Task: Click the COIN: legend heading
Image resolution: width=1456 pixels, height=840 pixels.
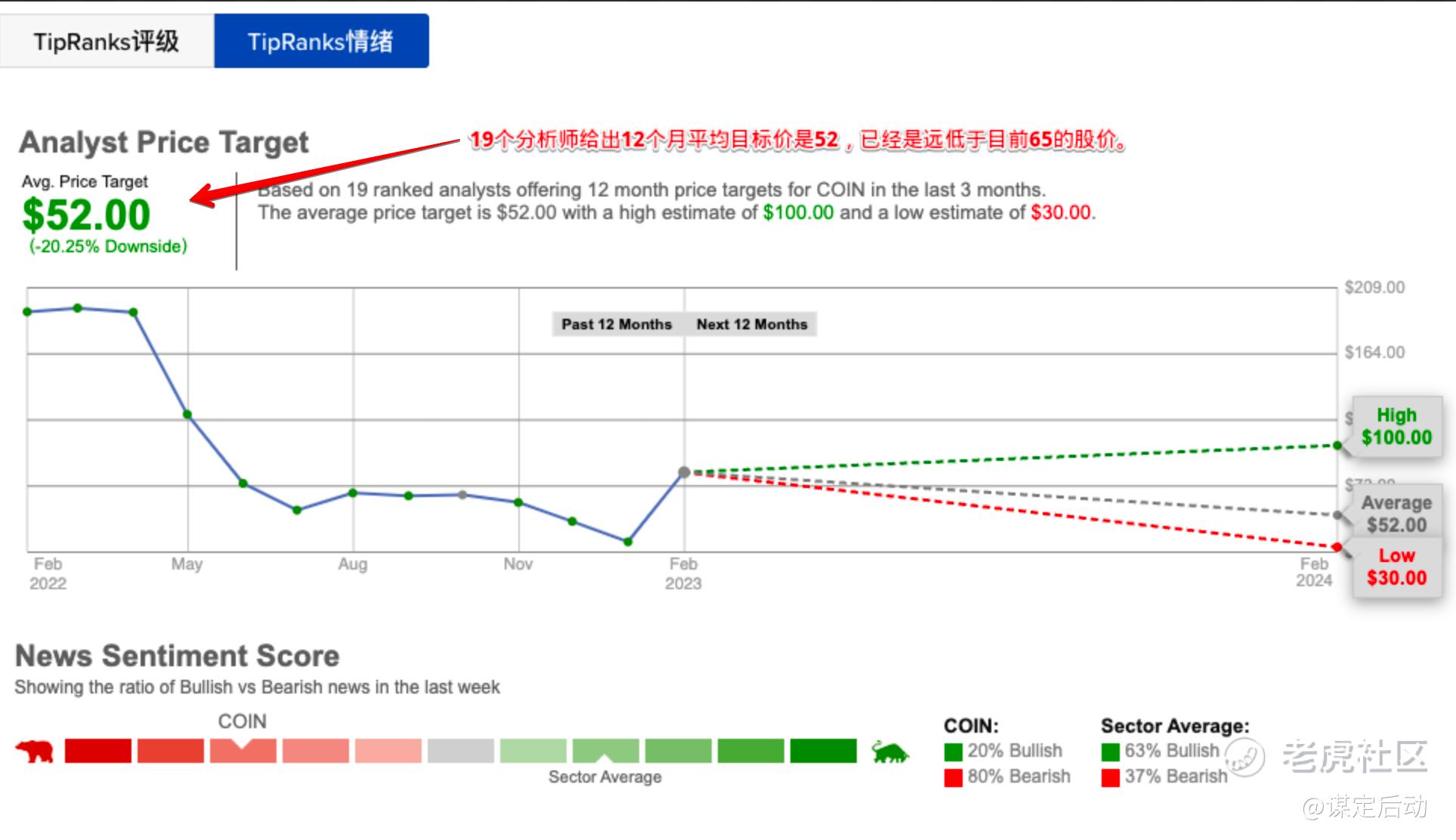Action: 971,726
